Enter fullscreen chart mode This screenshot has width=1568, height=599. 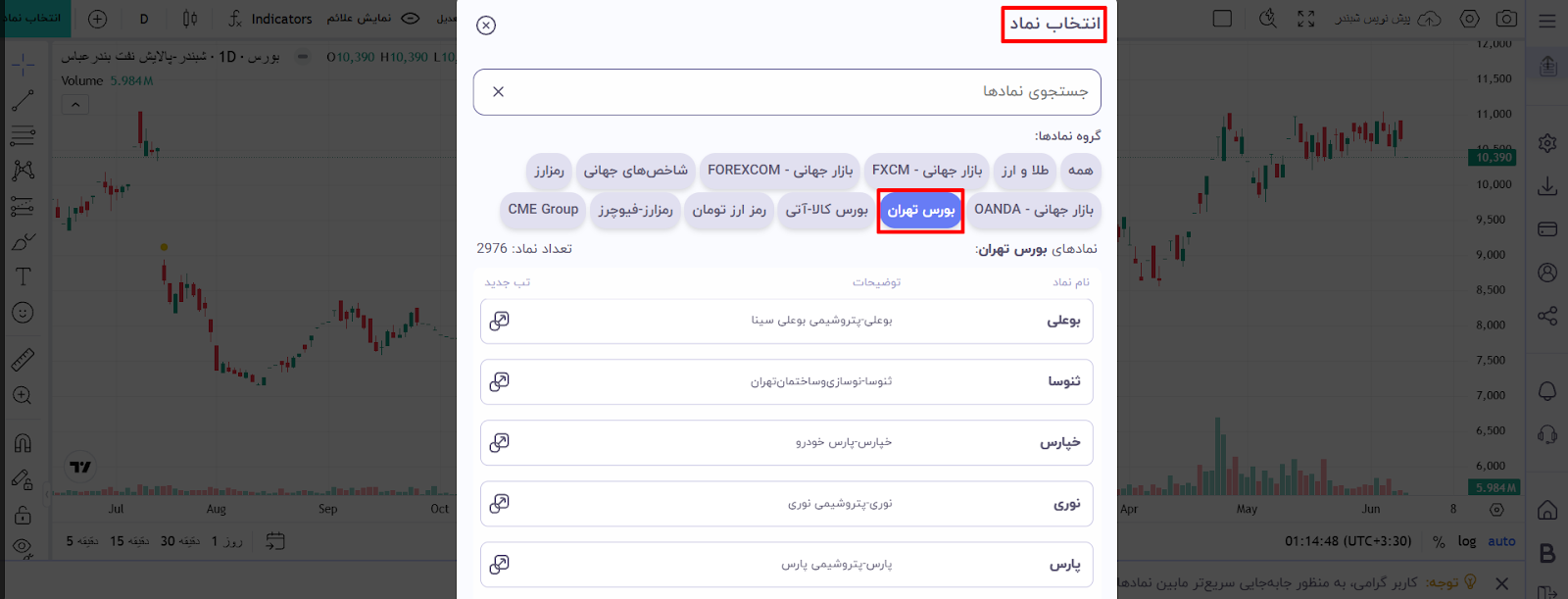(1306, 19)
